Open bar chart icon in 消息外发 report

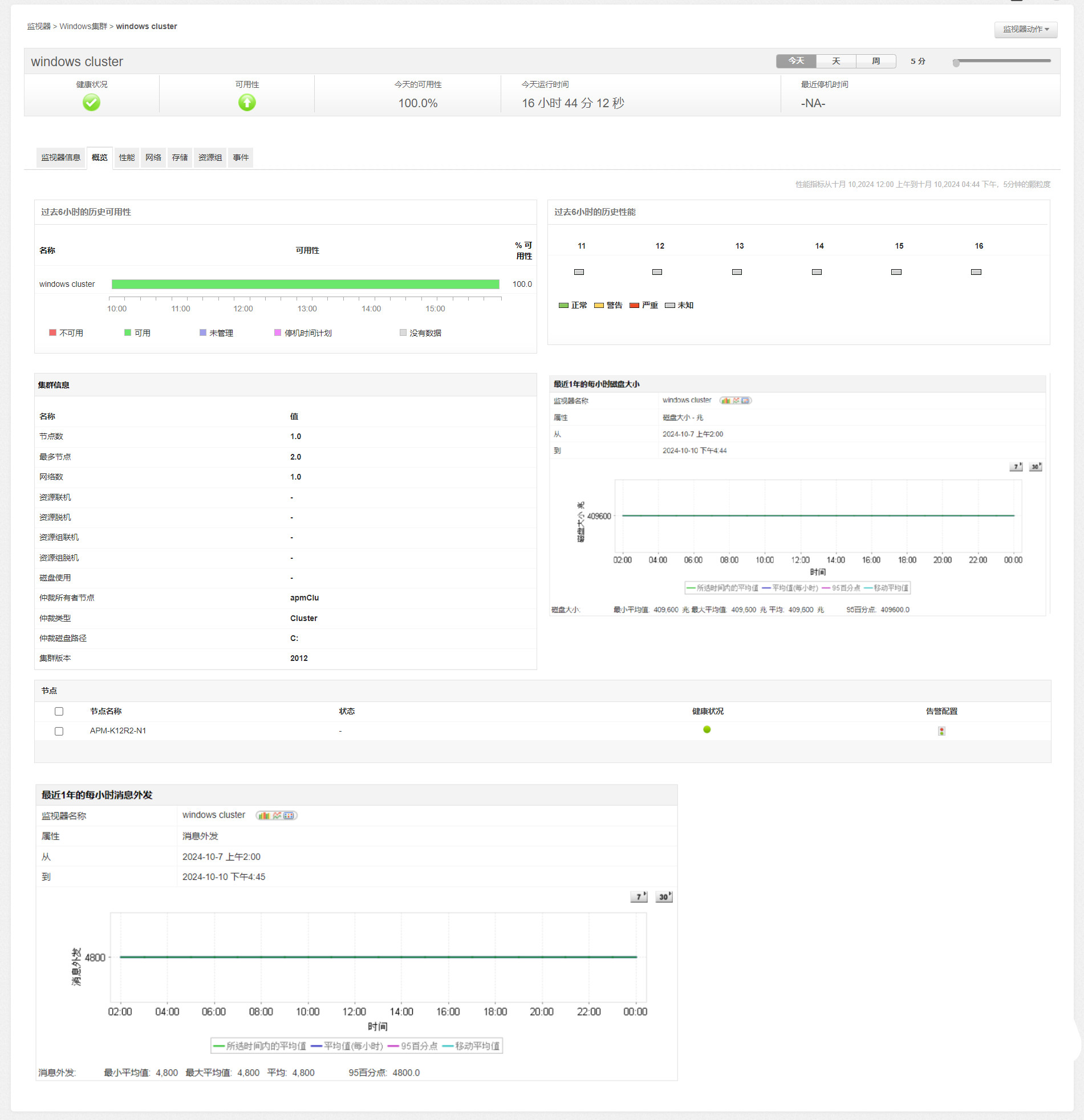pos(263,815)
